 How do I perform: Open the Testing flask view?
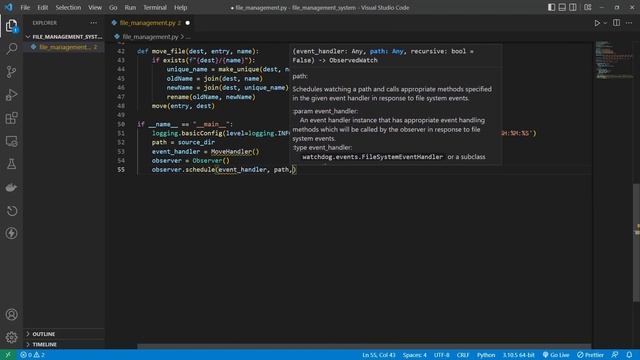tap(11, 164)
